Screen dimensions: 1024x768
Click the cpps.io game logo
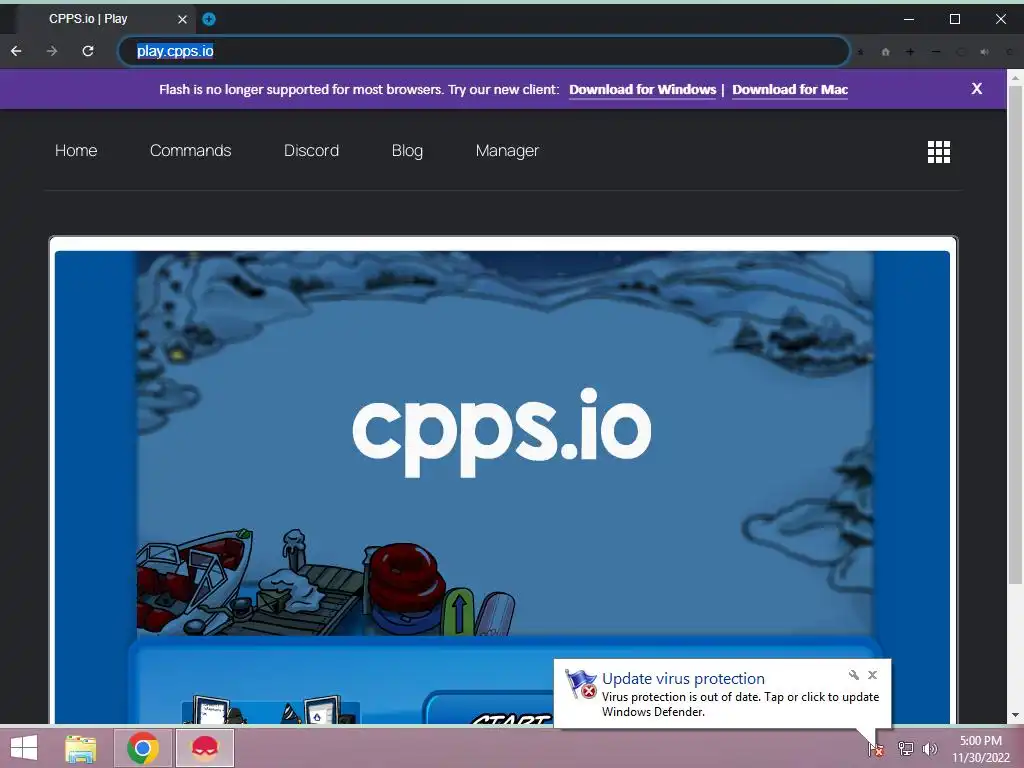(x=502, y=432)
